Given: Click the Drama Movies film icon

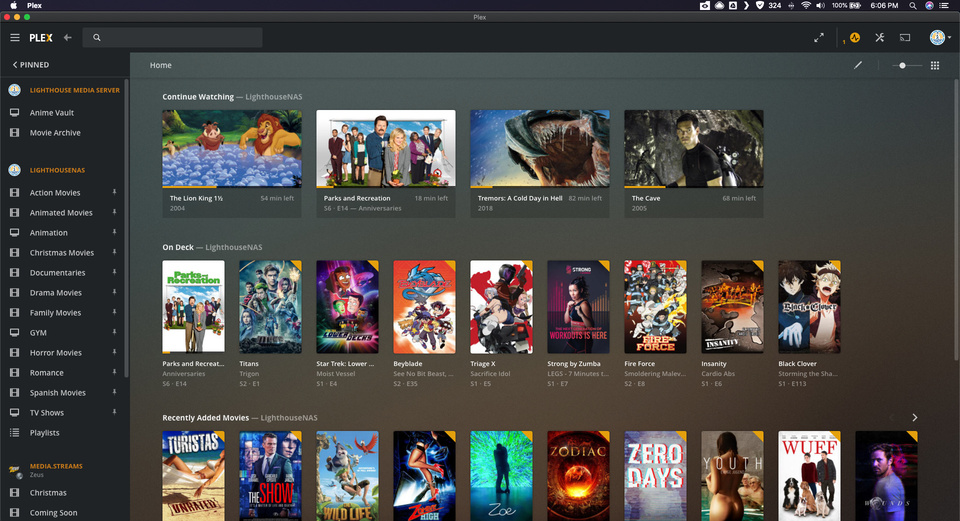Looking at the screenshot, I should (x=15, y=293).
